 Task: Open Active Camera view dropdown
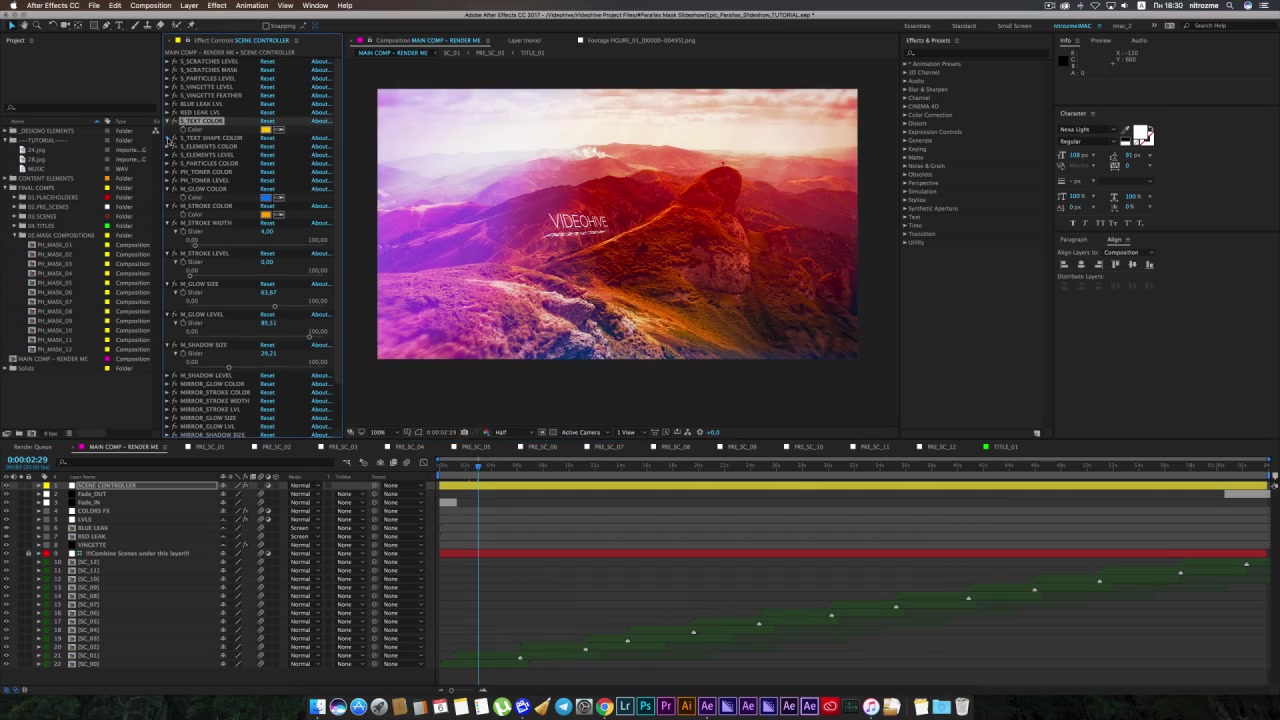585,432
